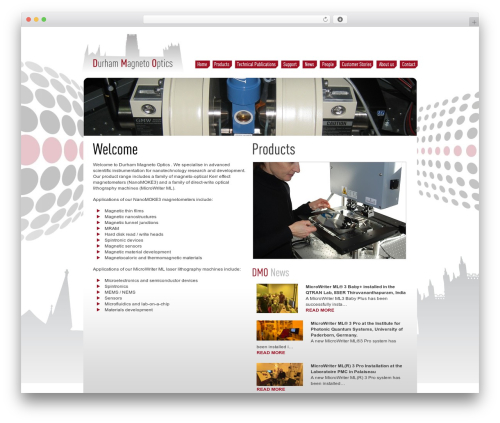The image size is (500, 423).
Task: Select 'Sensors' list item
Action: [113, 298]
